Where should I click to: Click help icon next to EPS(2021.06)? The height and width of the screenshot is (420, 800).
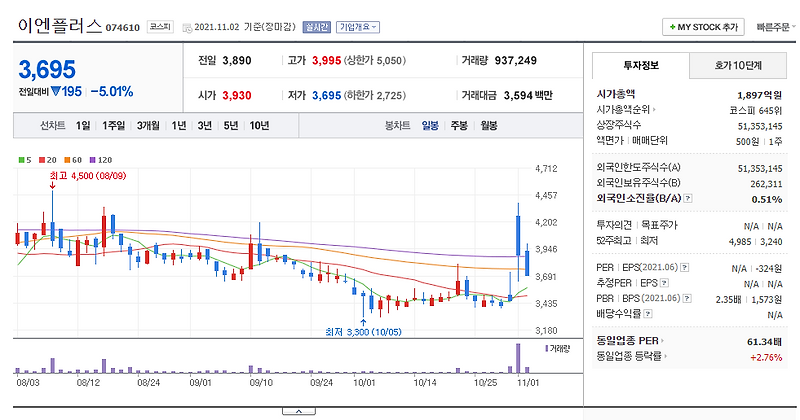click(x=685, y=267)
